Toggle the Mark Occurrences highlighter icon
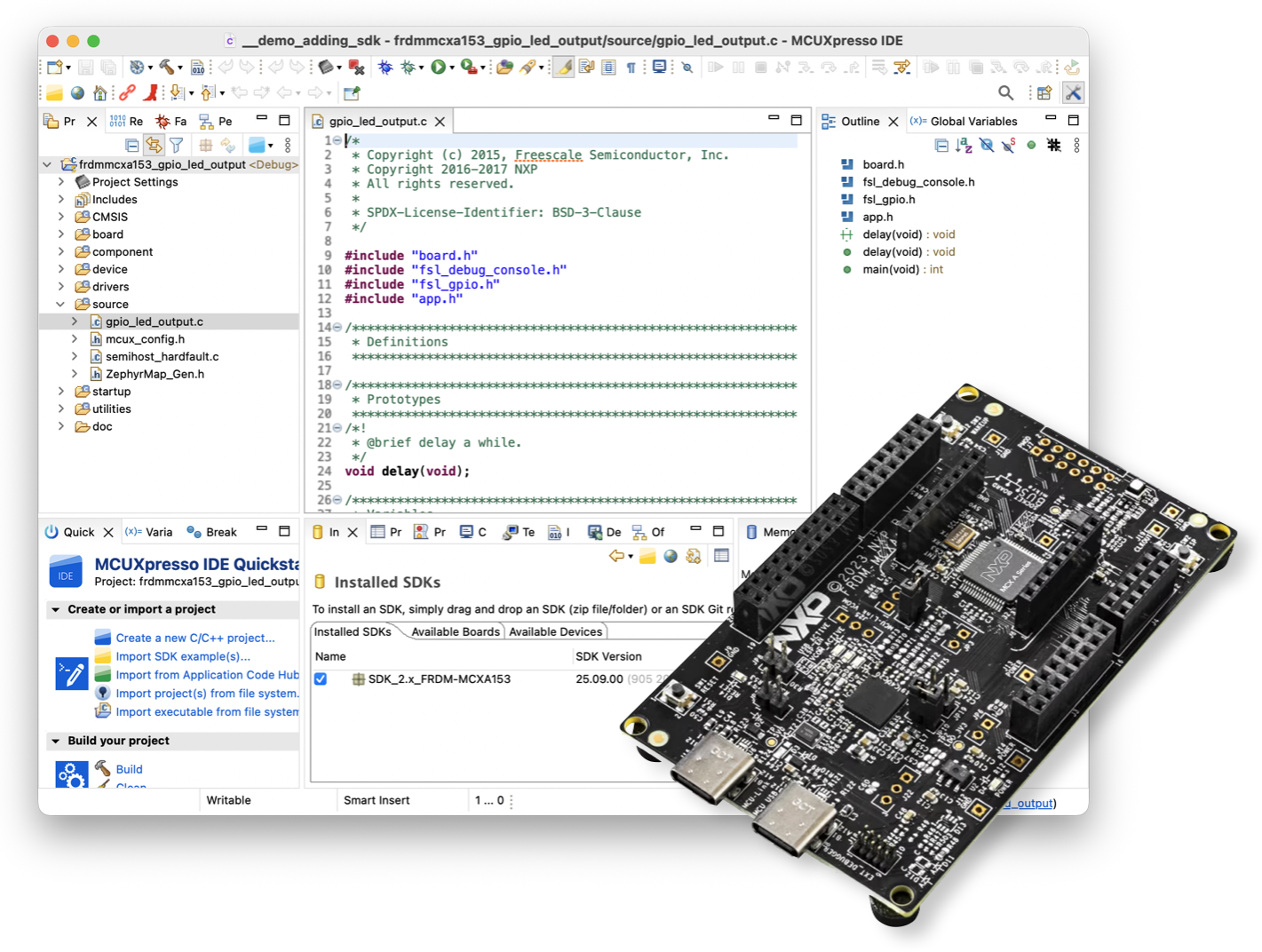 coord(563,67)
